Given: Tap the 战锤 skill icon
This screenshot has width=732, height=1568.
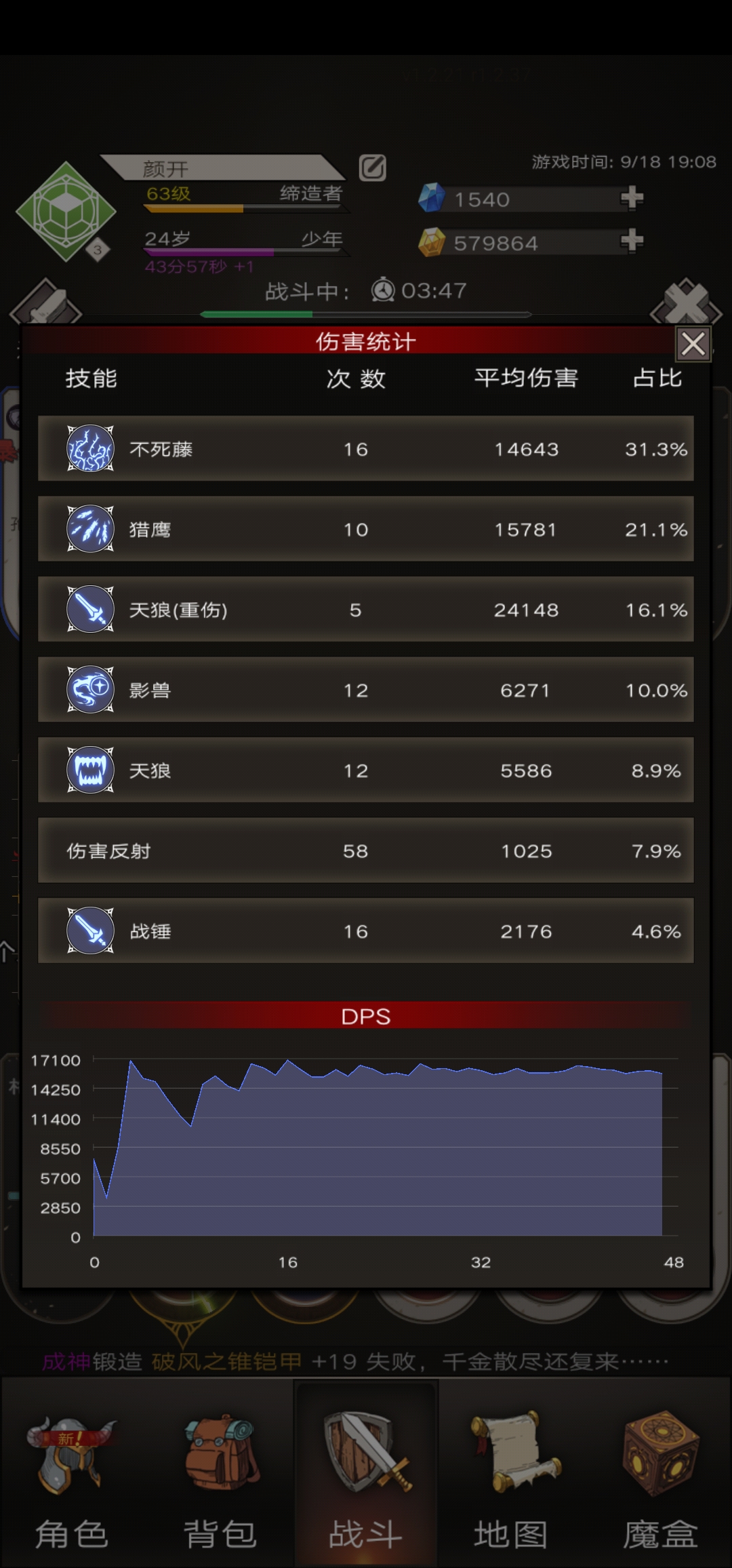Looking at the screenshot, I should 90,930.
